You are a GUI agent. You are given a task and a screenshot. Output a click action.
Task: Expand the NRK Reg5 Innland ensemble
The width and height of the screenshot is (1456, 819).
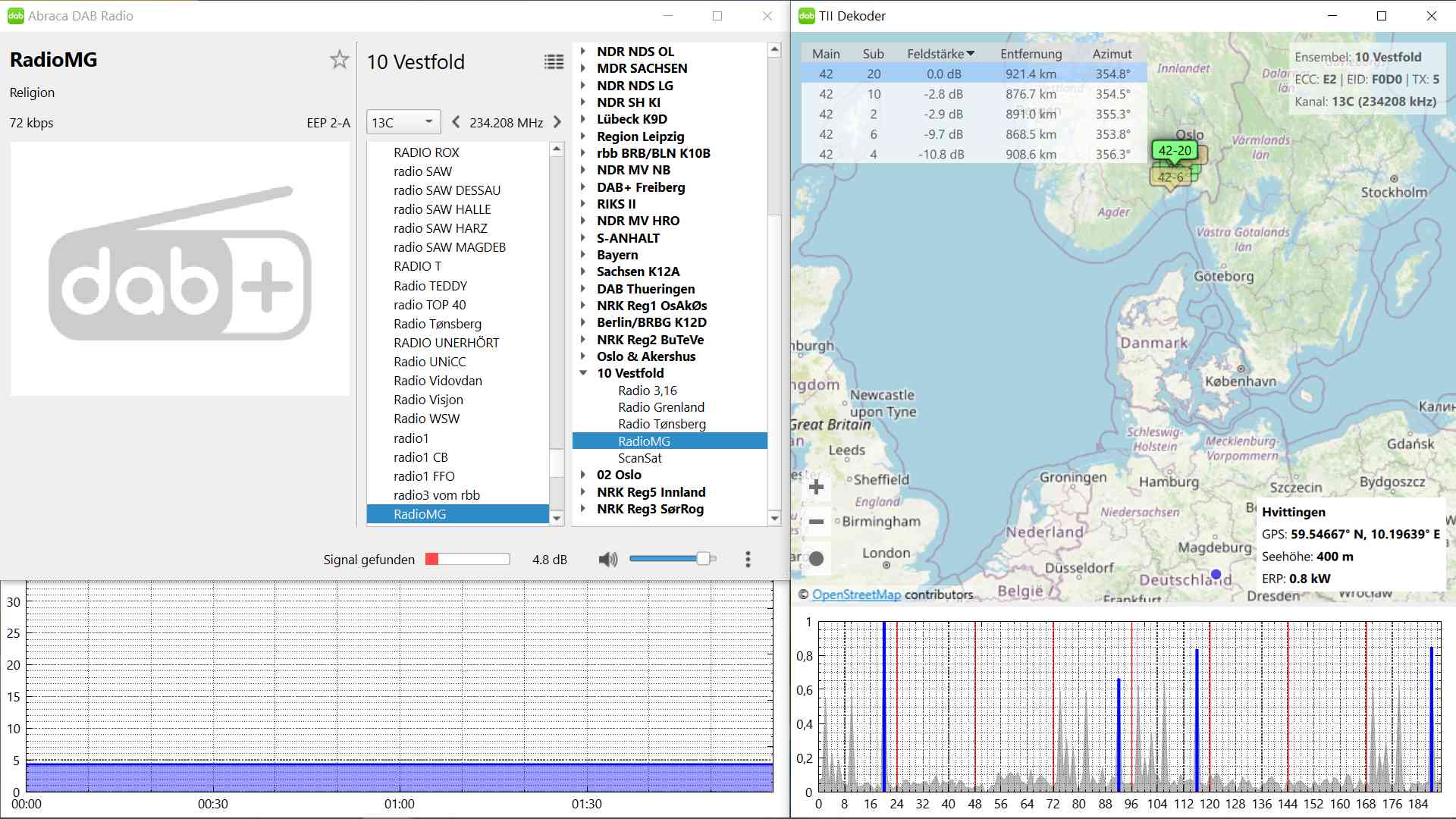[583, 492]
